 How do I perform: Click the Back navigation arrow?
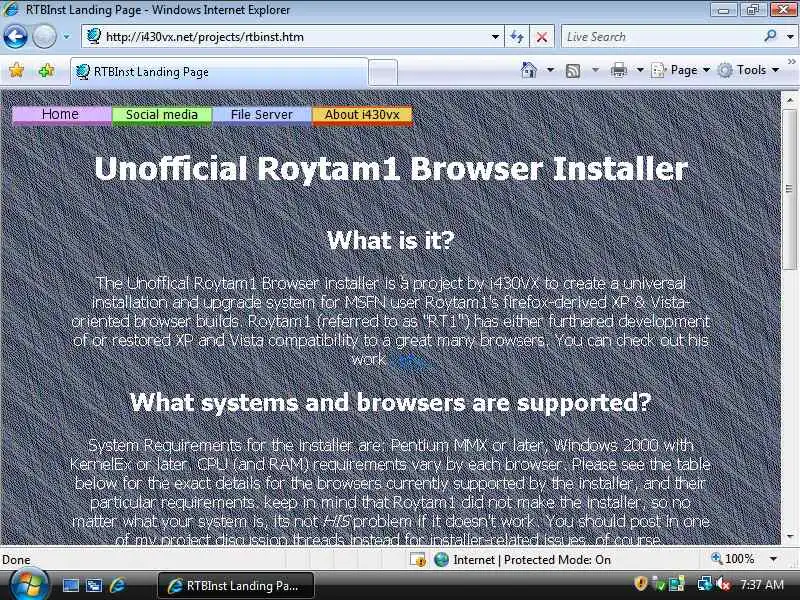(x=15, y=36)
